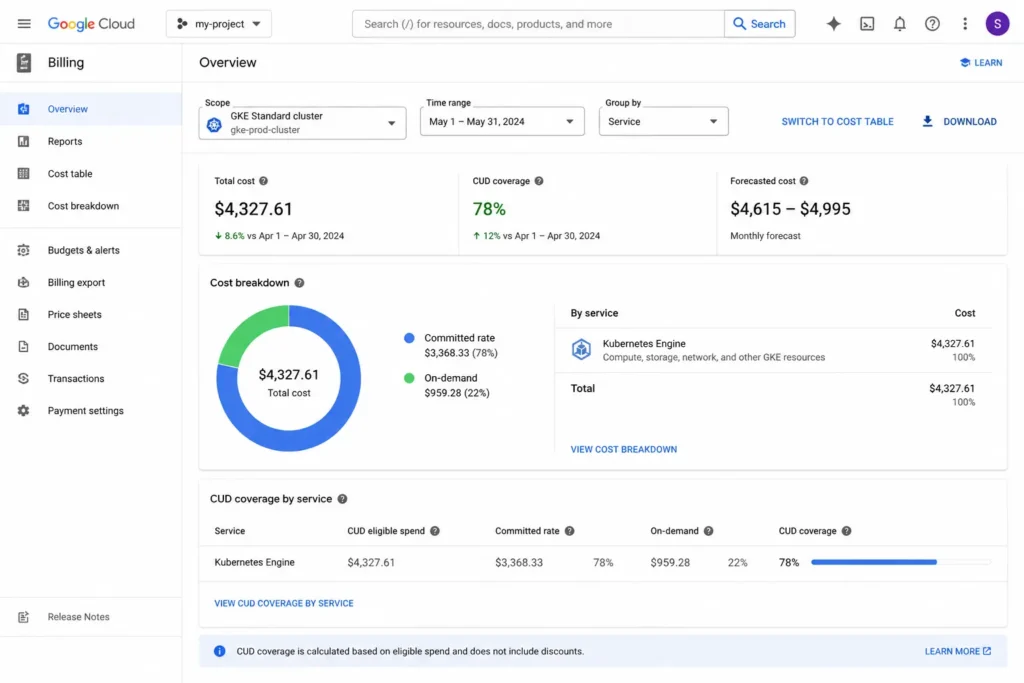Click the Google Cloud logo
The width and height of the screenshot is (1024, 683).
91,24
